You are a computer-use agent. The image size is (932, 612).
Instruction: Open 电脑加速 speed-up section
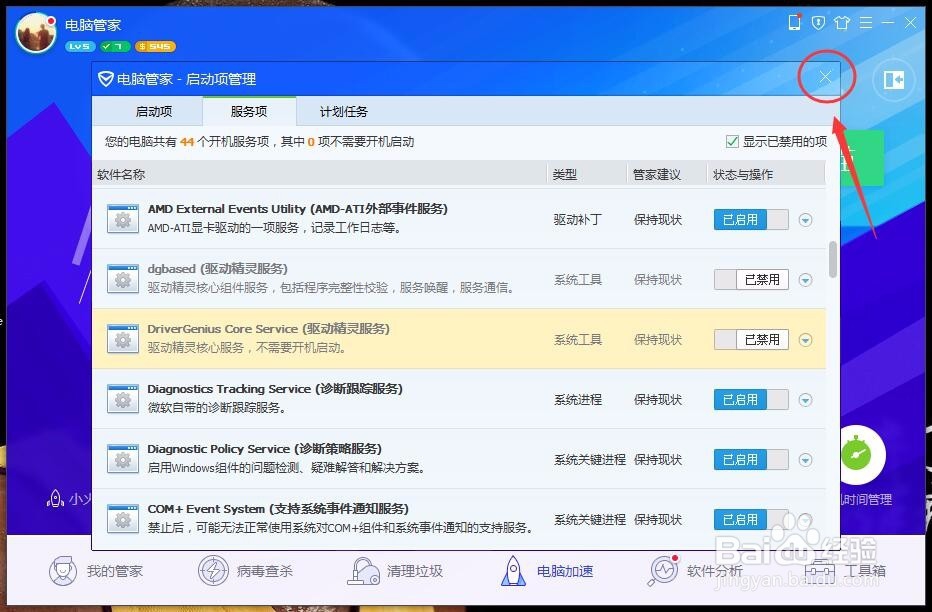(547, 571)
